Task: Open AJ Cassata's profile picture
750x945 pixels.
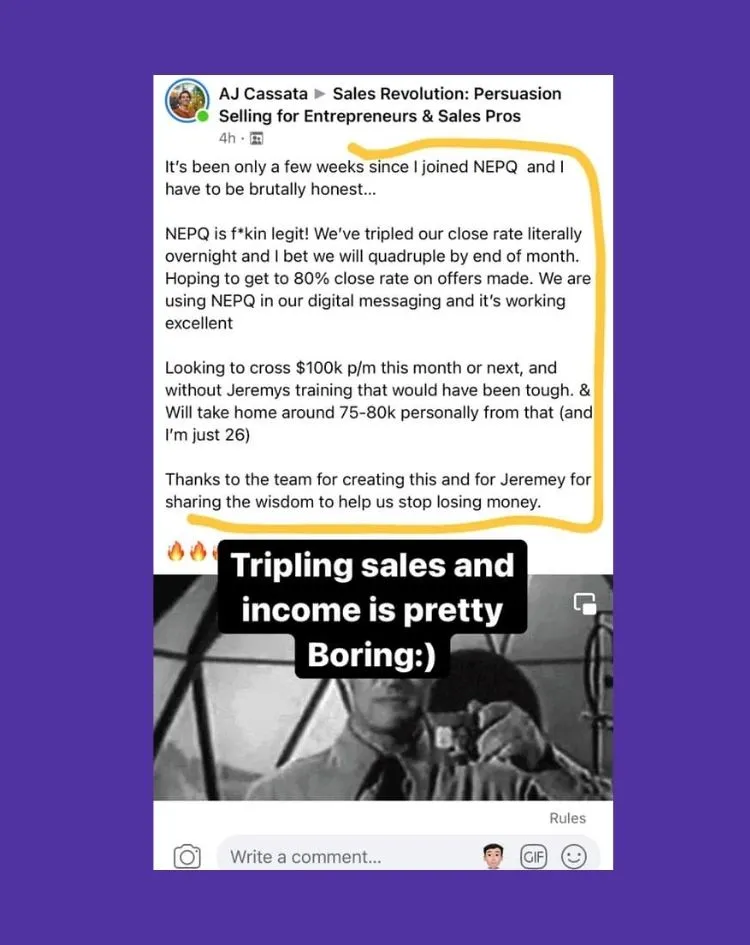Action: (x=188, y=101)
